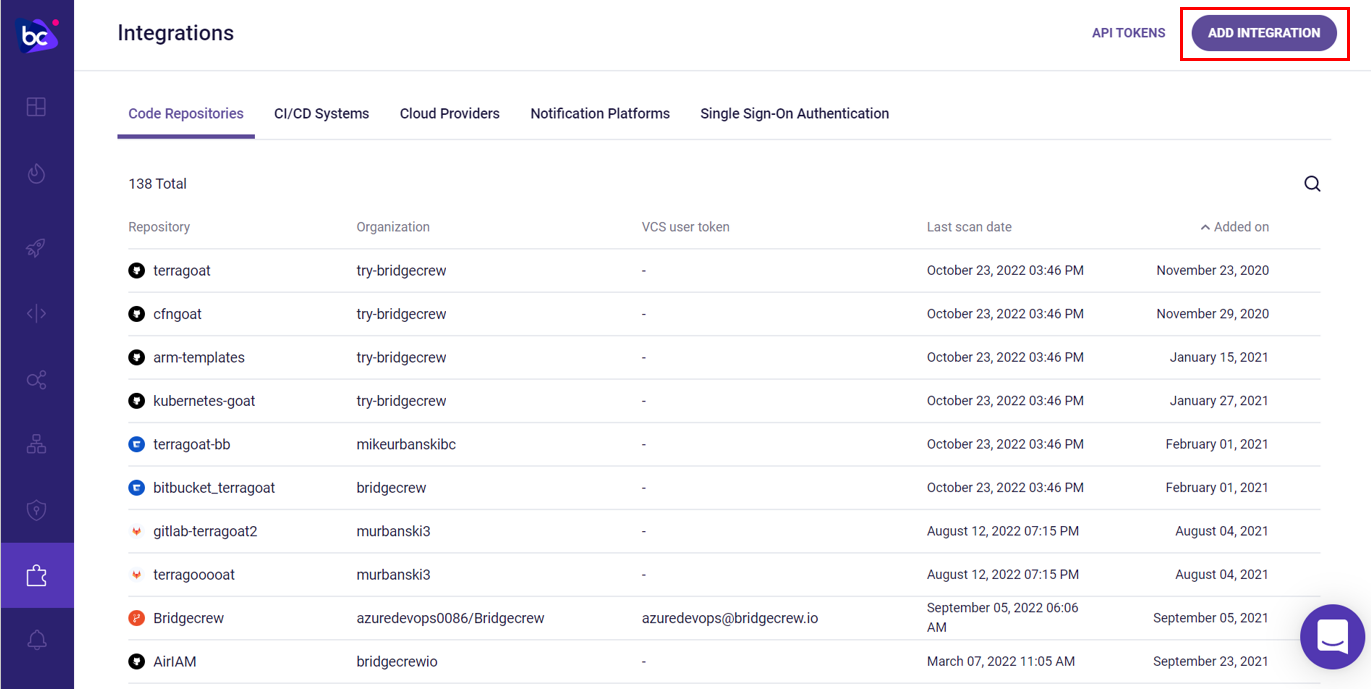
Task: Click the Repository column header
Action: point(159,227)
